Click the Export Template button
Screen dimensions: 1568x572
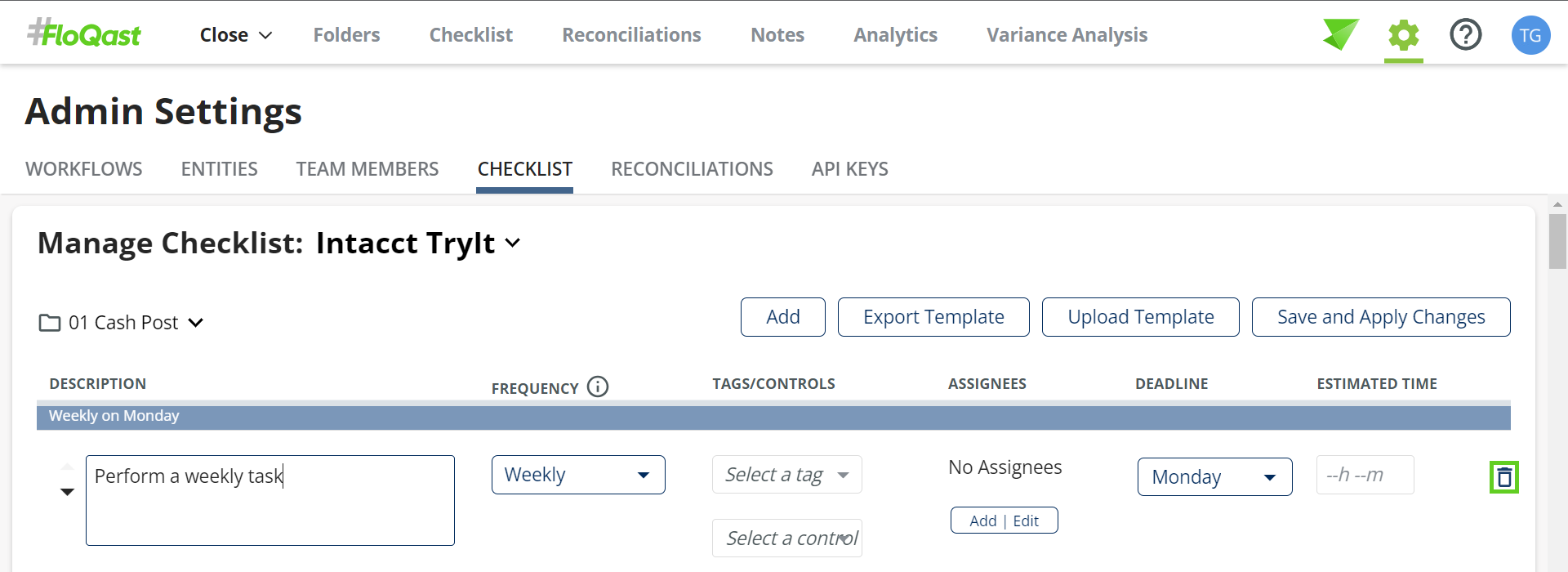point(933,317)
